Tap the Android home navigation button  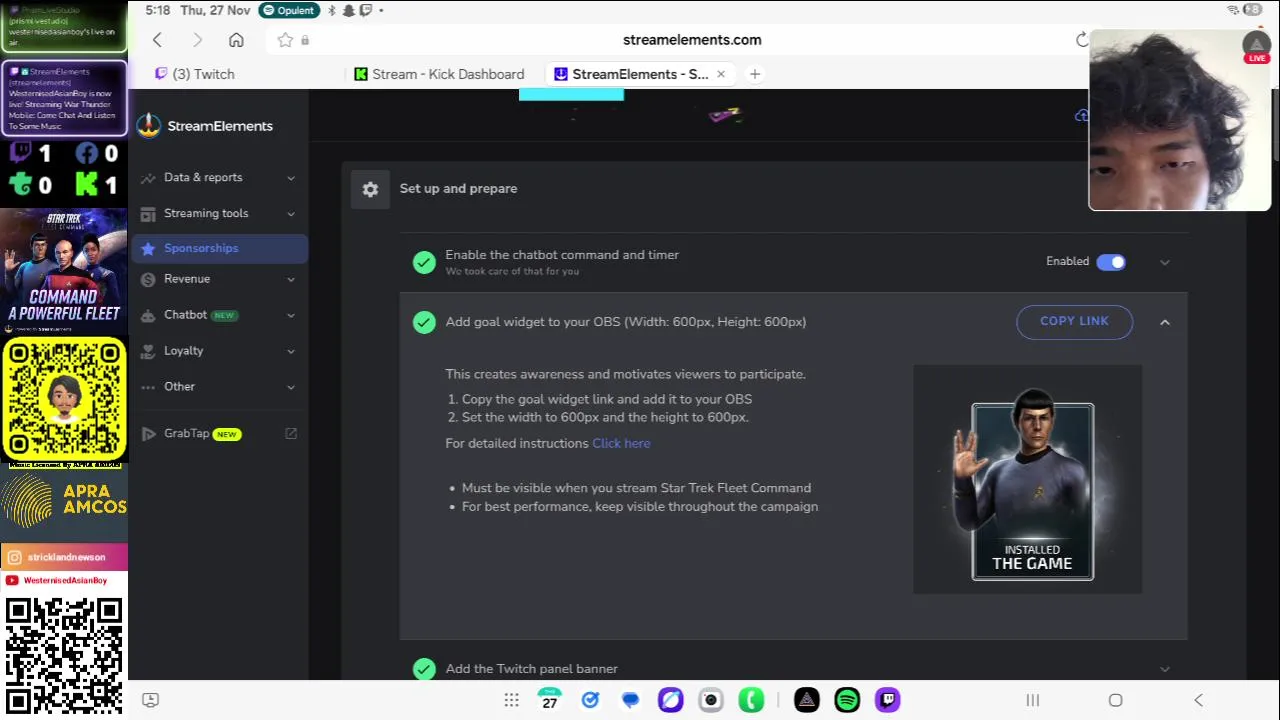tap(1115, 700)
